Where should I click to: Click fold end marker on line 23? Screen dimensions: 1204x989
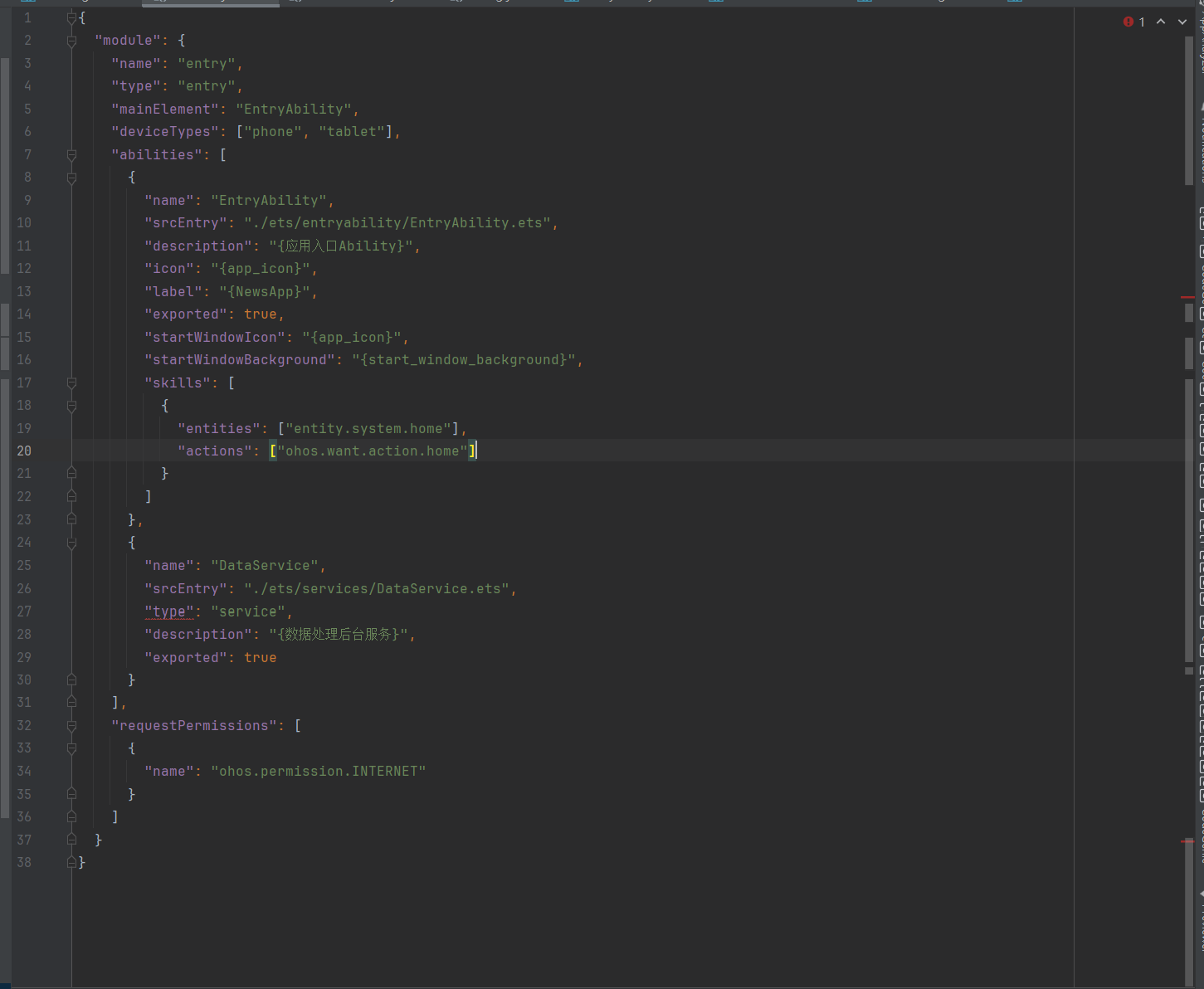pos(71,519)
